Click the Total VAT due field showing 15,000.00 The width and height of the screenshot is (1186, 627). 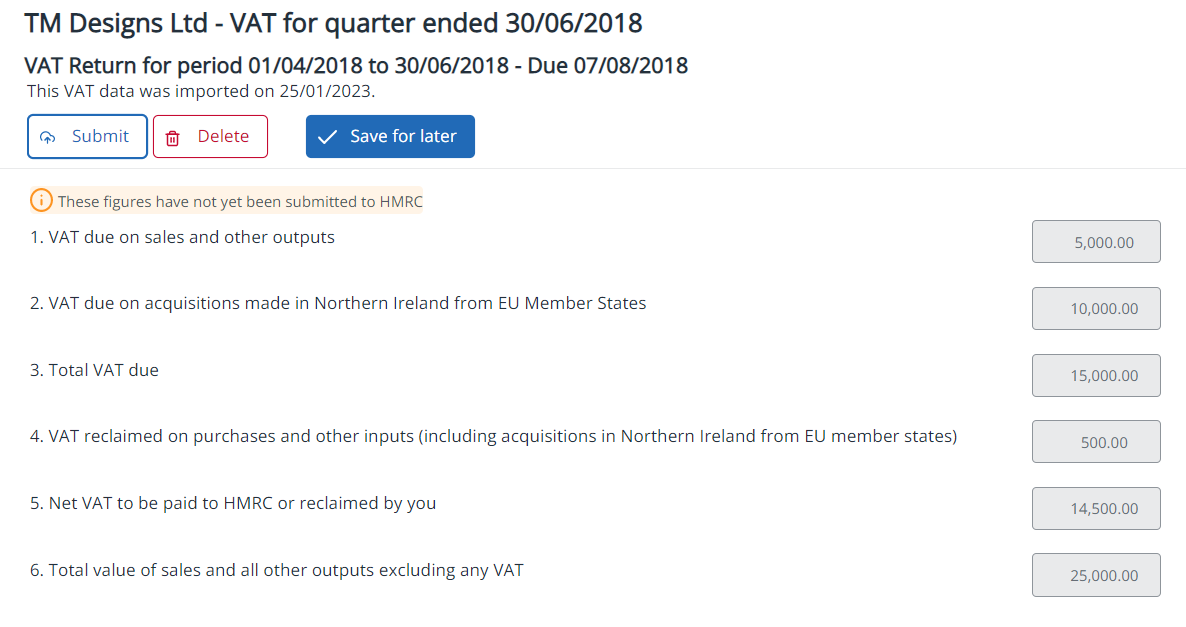click(x=1096, y=375)
